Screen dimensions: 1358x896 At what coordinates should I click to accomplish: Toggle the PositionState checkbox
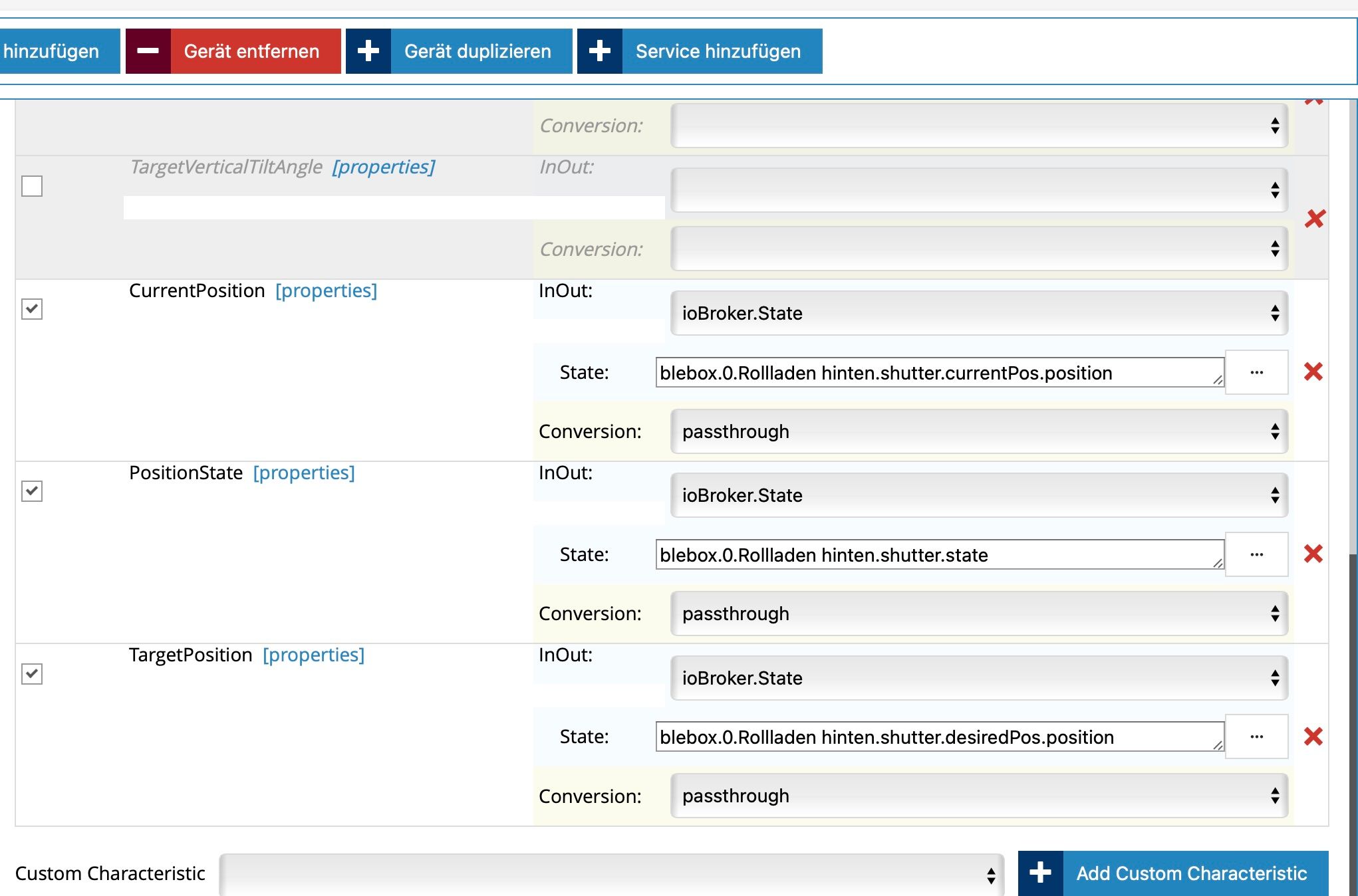click(32, 491)
